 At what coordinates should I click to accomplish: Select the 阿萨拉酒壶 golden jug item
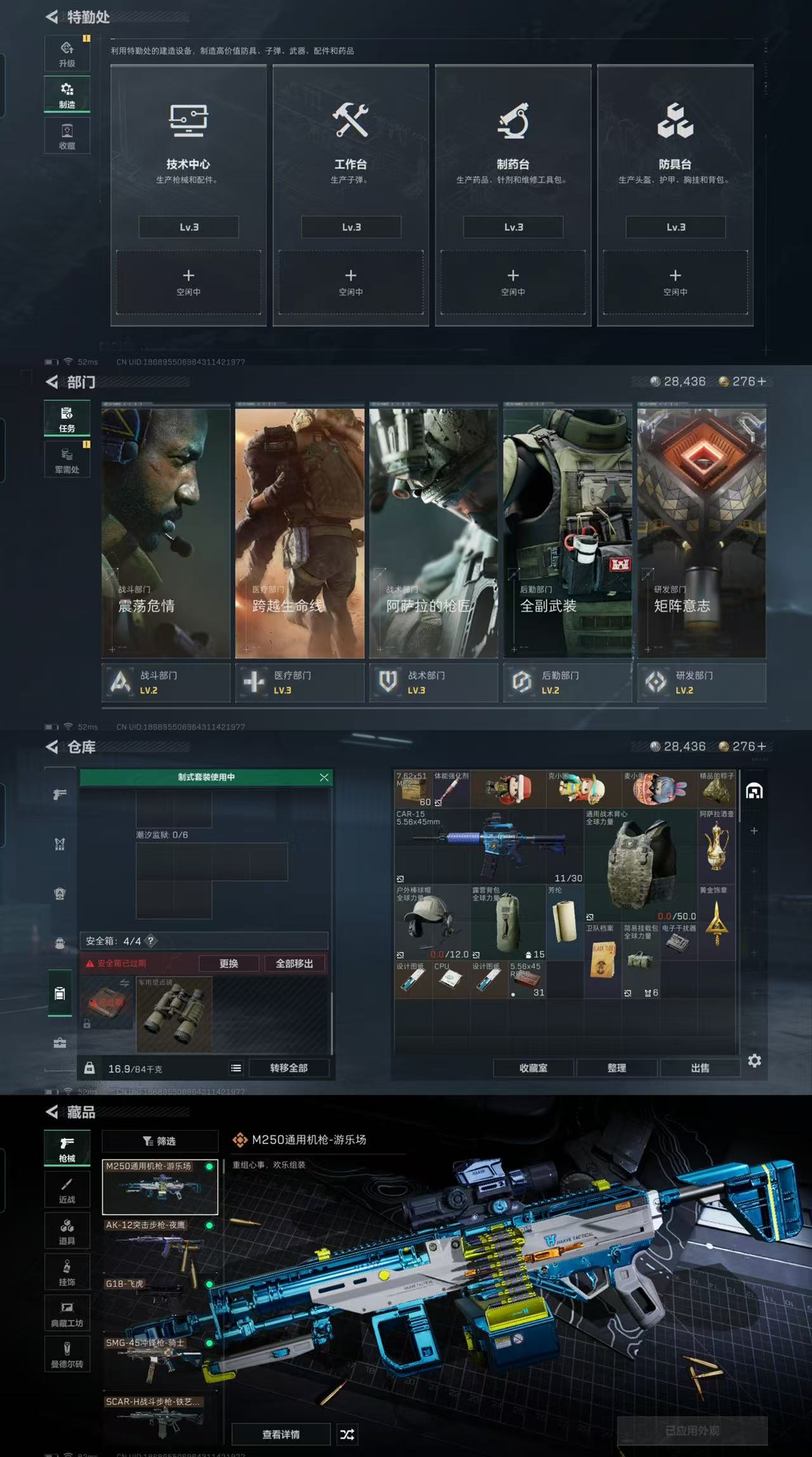point(717,846)
